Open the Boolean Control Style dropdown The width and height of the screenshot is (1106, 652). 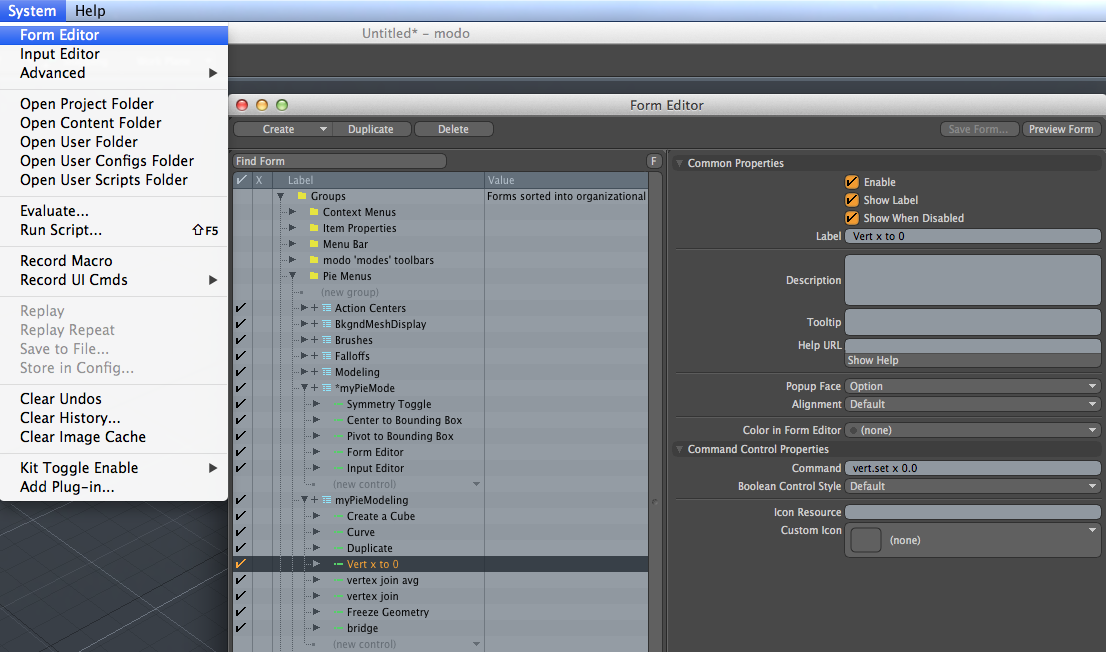pos(973,486)
